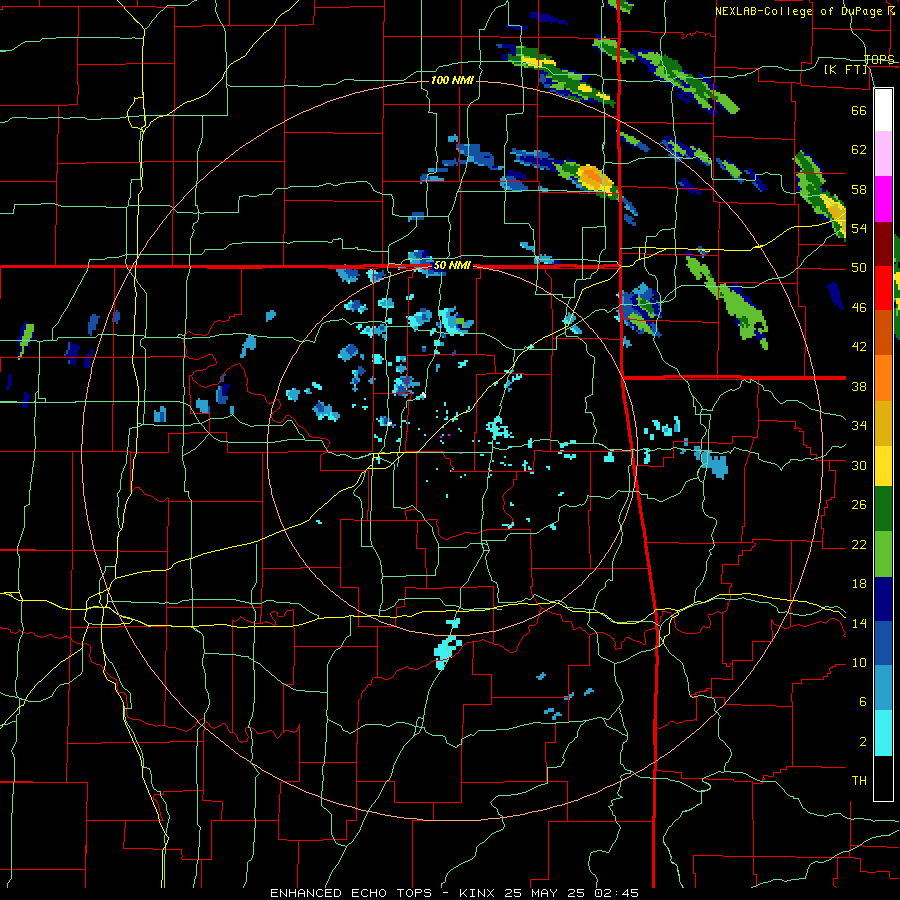The height and width of the screenshot is (900, 900).
Task: Click the legend value 50
Action: (859, 268)
